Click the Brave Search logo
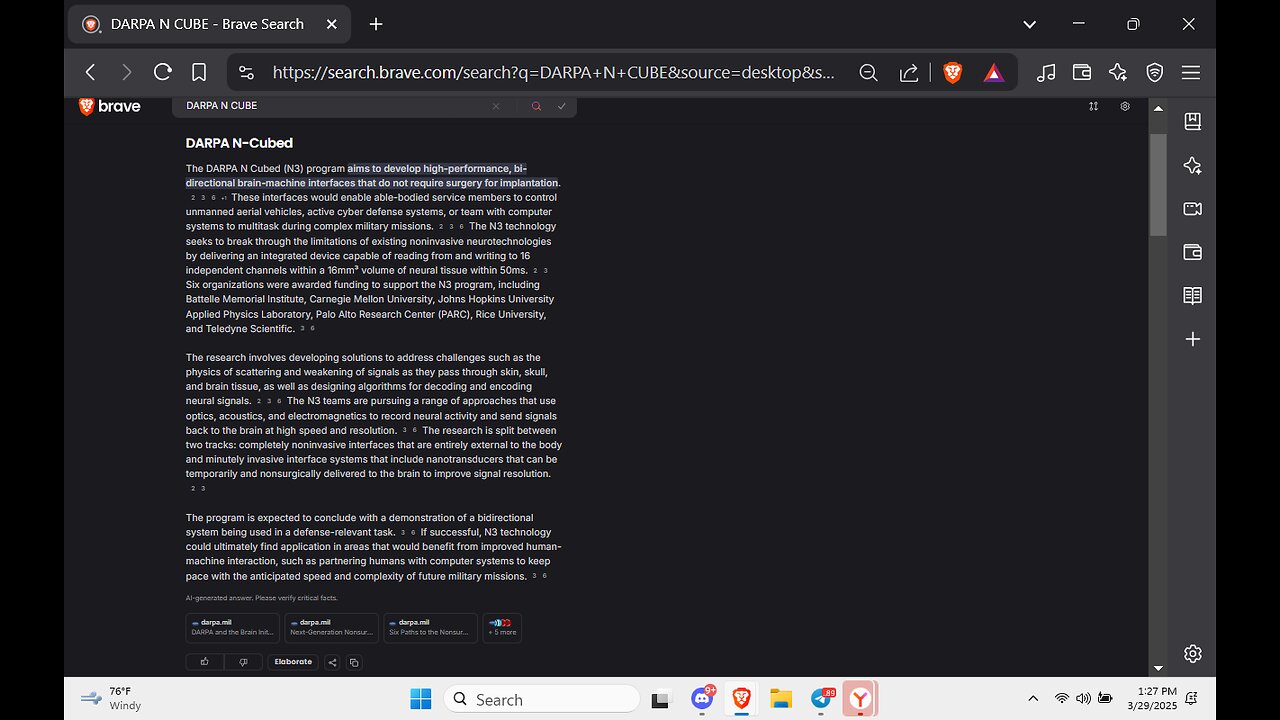This screenshot has height=720, width=1280. point(109,106)
